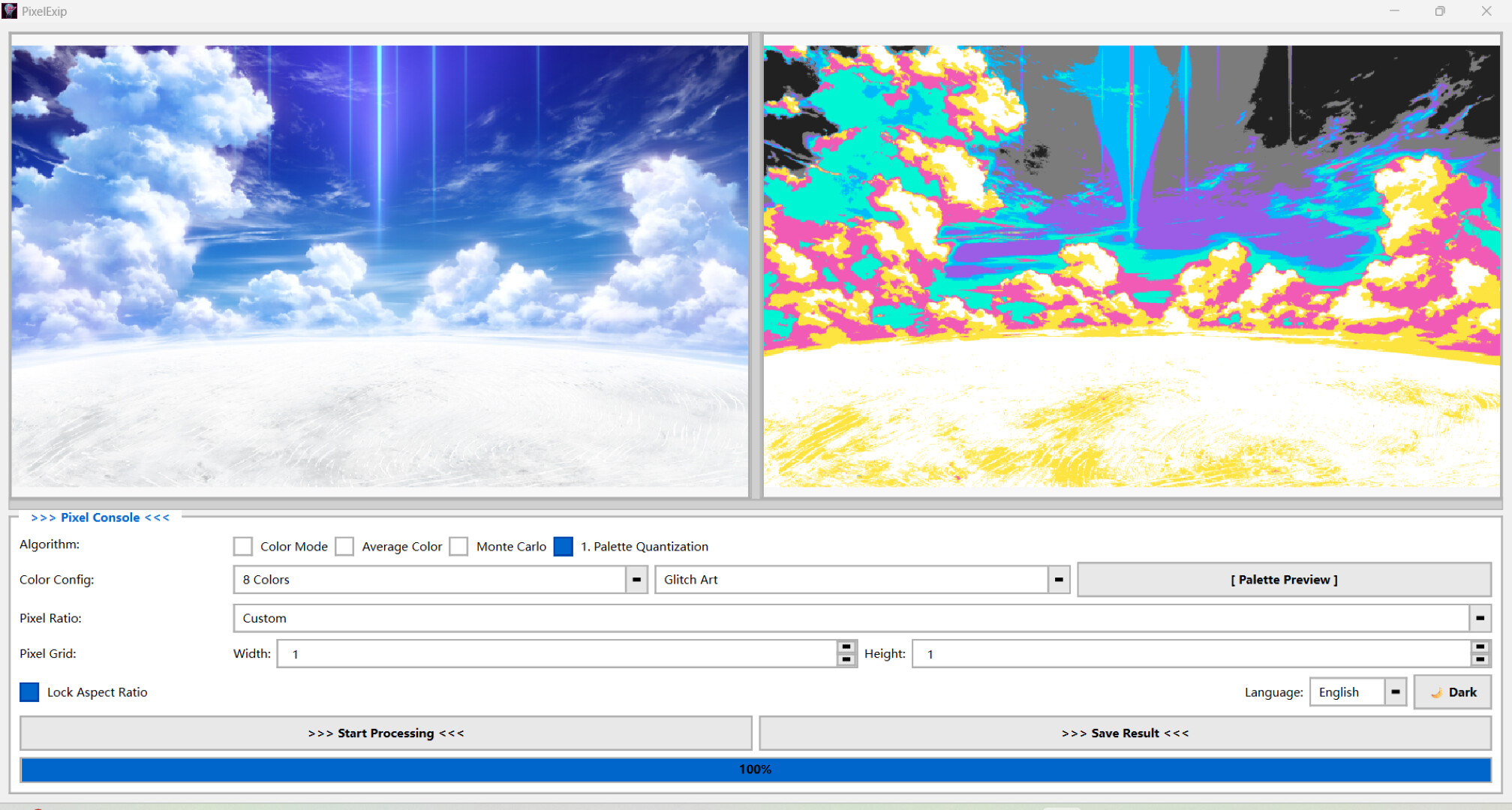
Task: Open the Custom pixel ratio selector
Action: click(848, 618)
